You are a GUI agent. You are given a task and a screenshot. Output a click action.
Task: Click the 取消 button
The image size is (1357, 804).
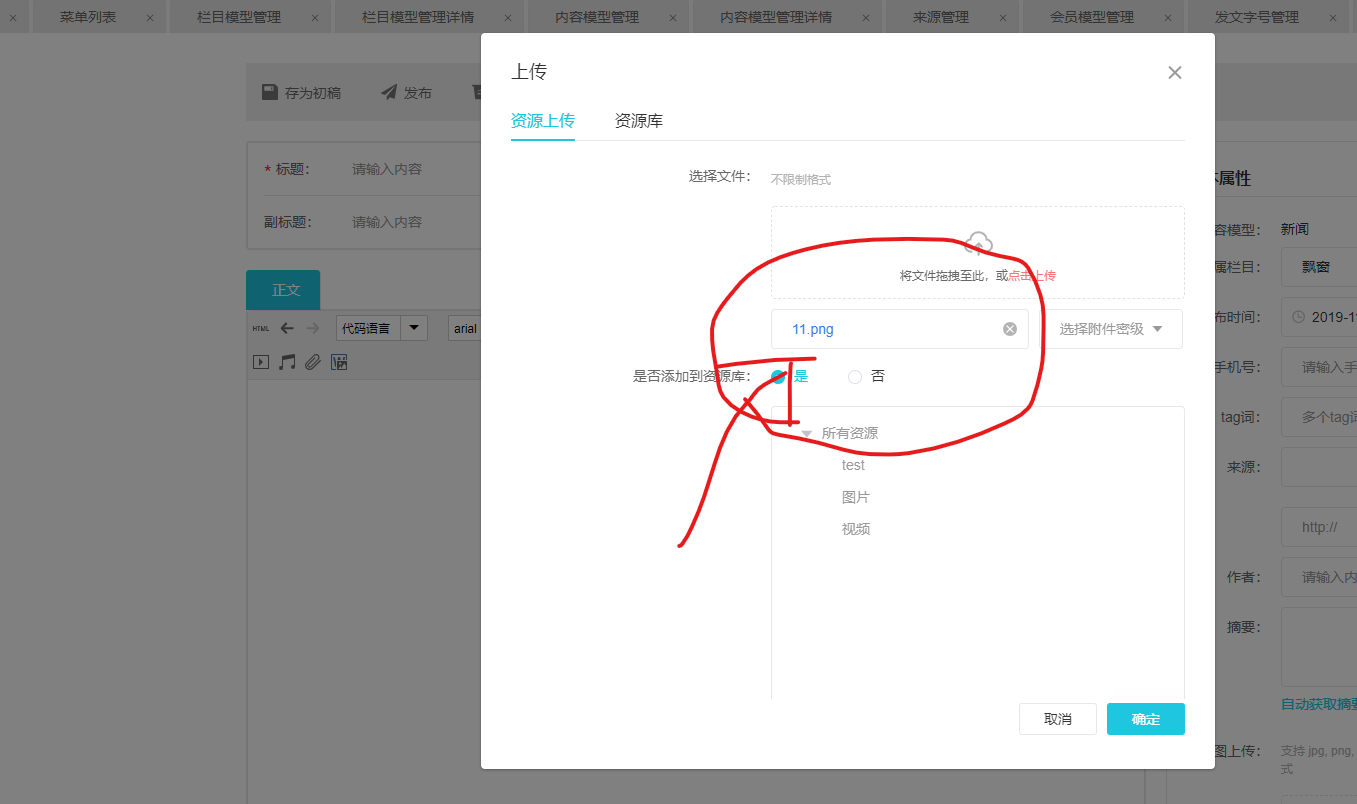click(x=1057, y=719)
